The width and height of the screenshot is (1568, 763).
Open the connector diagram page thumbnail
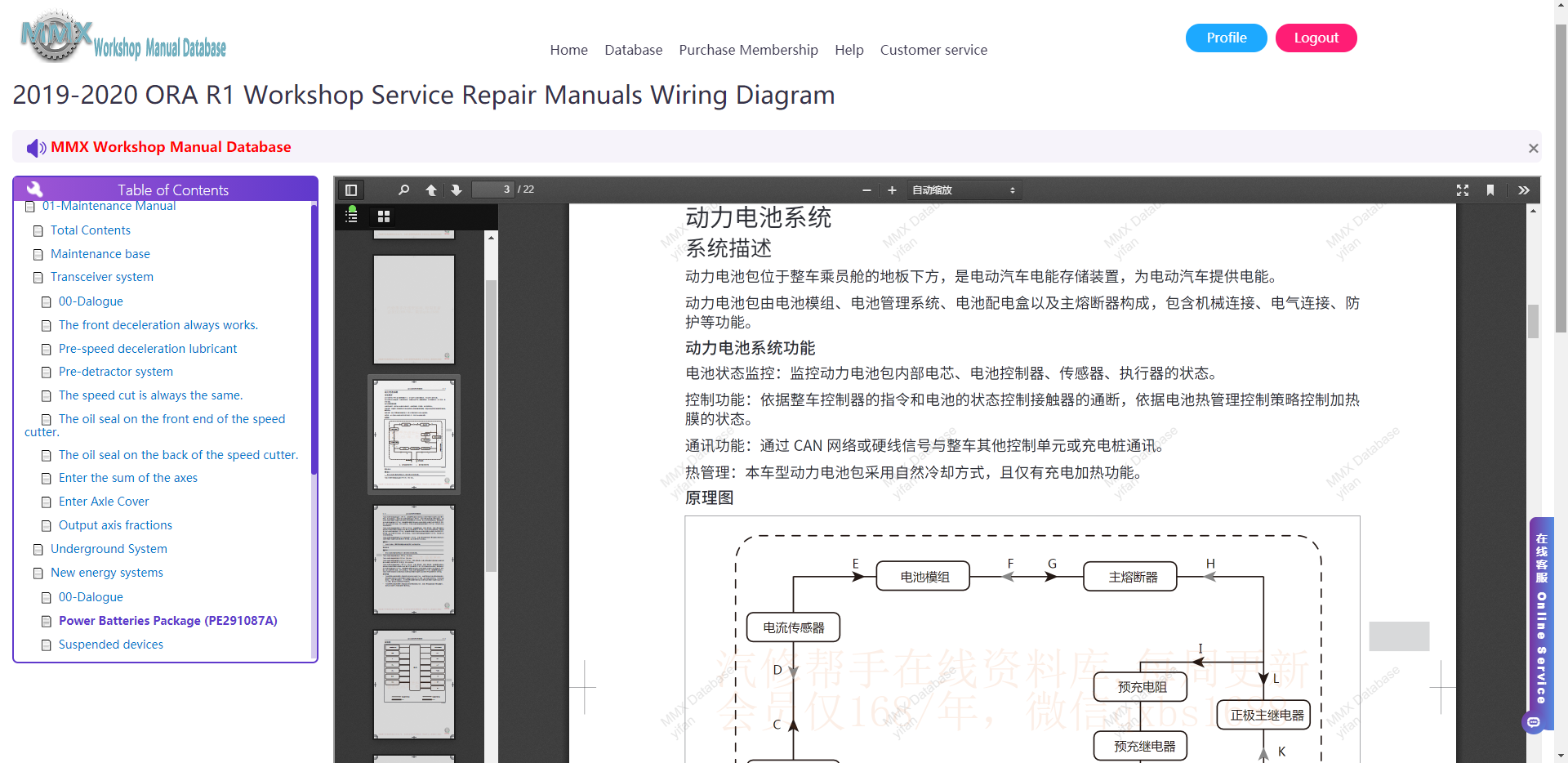point(414,685)
